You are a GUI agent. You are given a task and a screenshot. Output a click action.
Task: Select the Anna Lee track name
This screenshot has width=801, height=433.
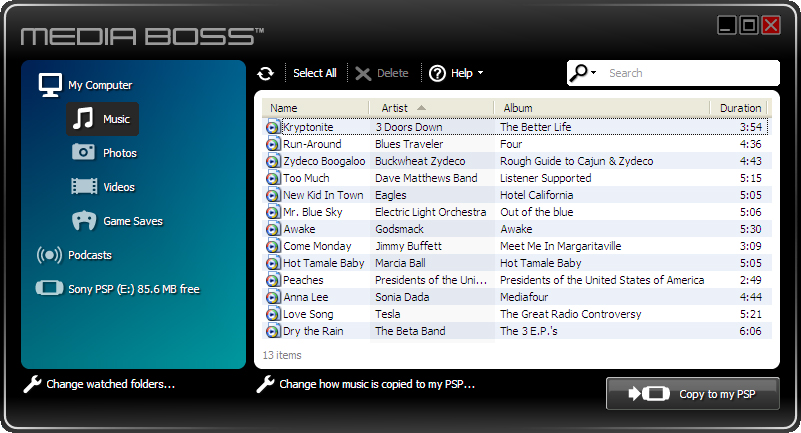[x=305, y=297]
